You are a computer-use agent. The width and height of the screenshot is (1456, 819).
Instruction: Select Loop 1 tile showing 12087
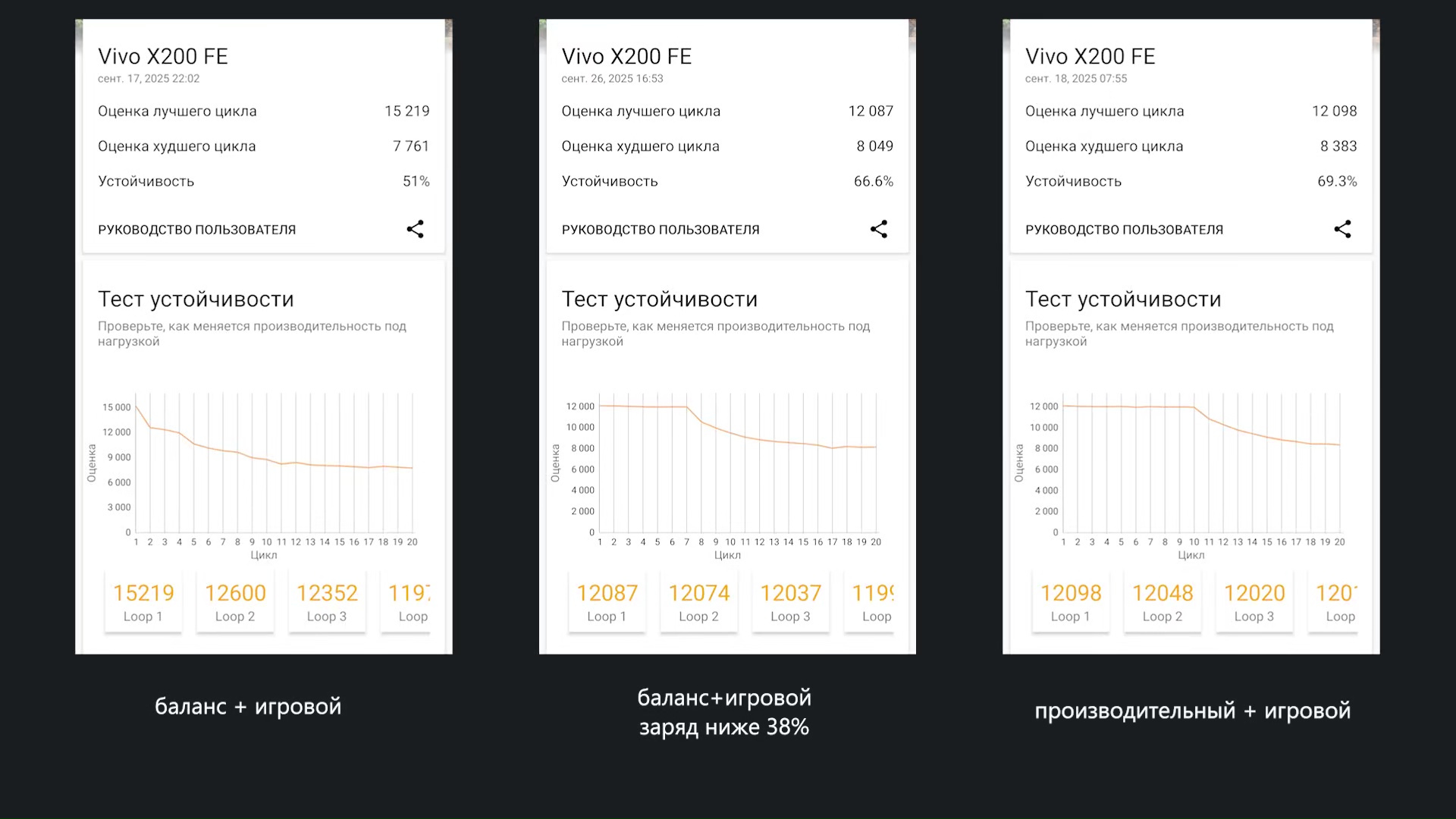click(607, 602)
